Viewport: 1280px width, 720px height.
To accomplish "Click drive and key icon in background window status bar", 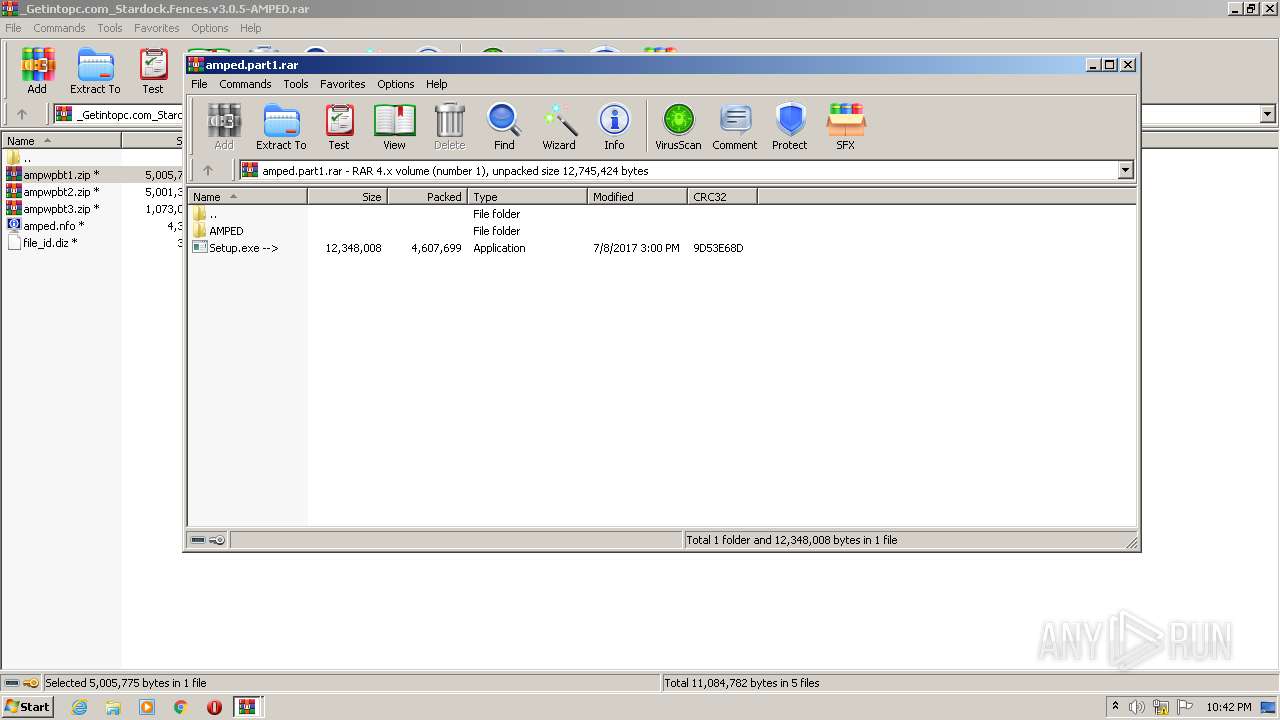I will point(21,683).
